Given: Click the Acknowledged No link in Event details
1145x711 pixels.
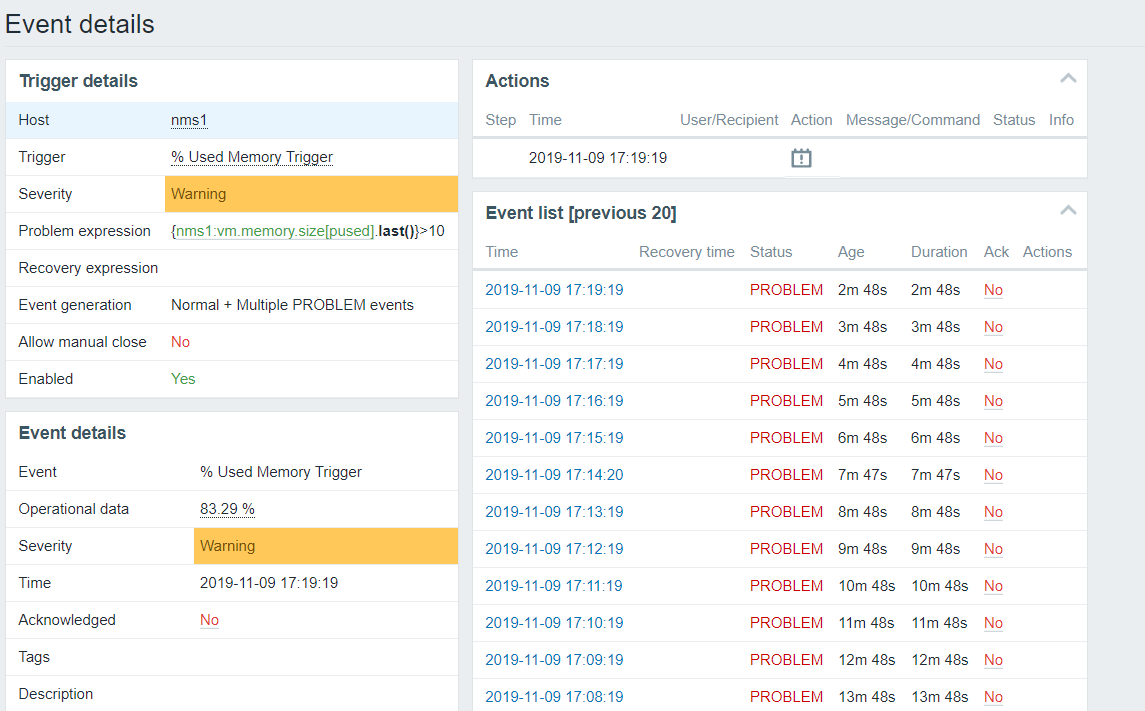Looking at the screenshot, I should point(209,620).
